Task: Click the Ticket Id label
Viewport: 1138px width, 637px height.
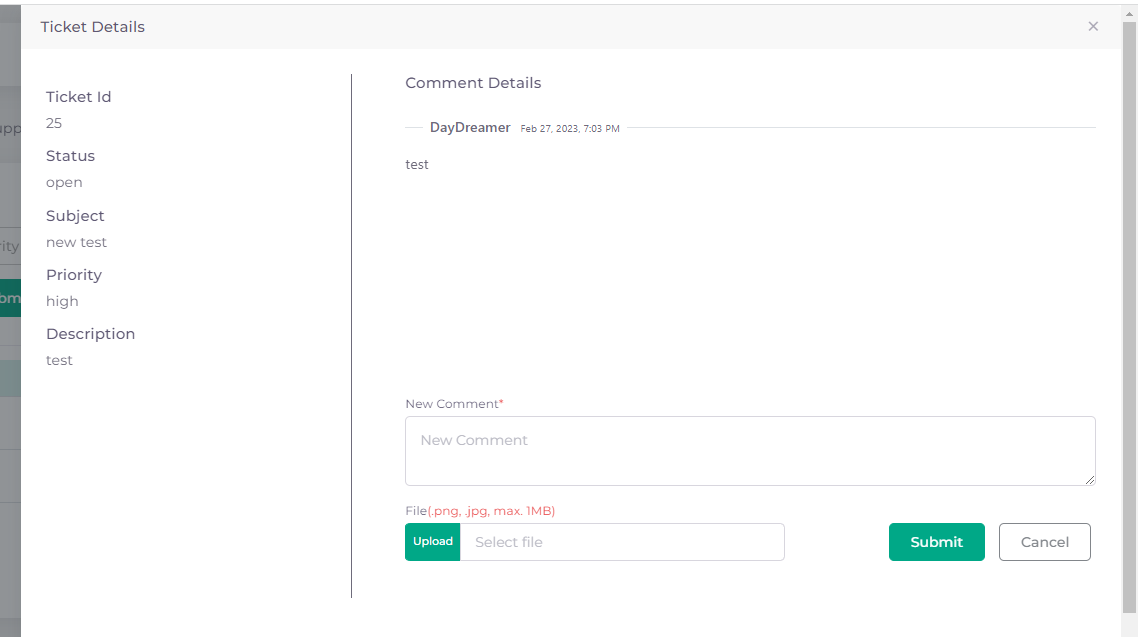Action: (x=78, y=97)
